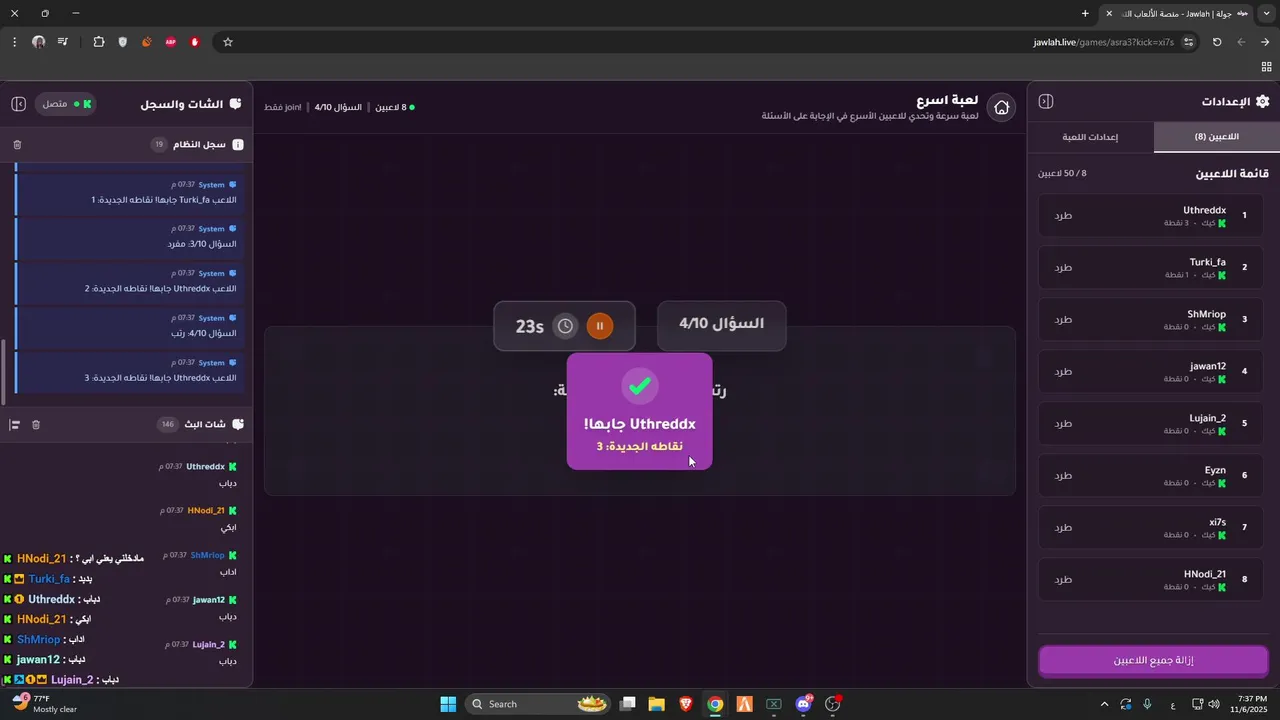Reload the Jawlah page

pyautogui.click(x=1217, y=42)
